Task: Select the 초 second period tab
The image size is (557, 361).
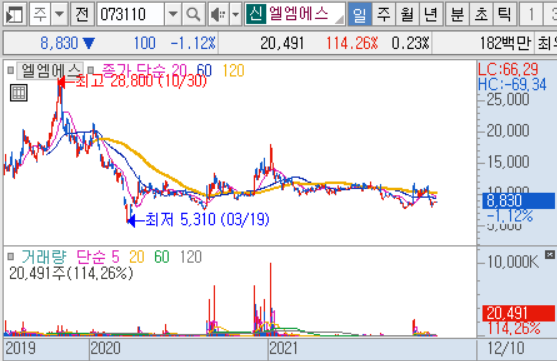Action: [481, 14]
